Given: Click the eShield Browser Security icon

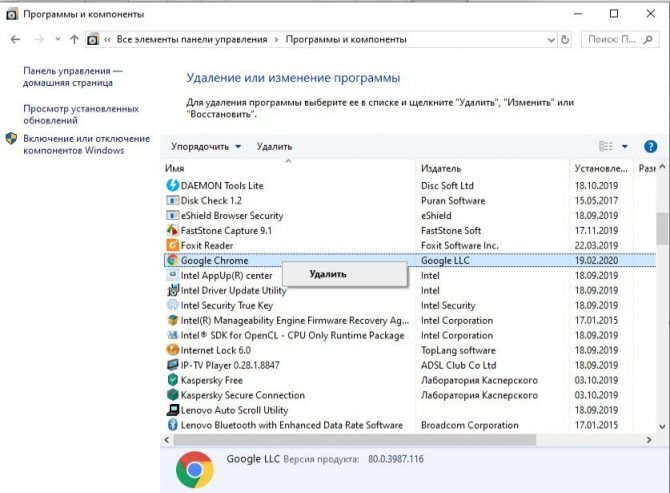Looking at the screenshot, I should (172, 215).
